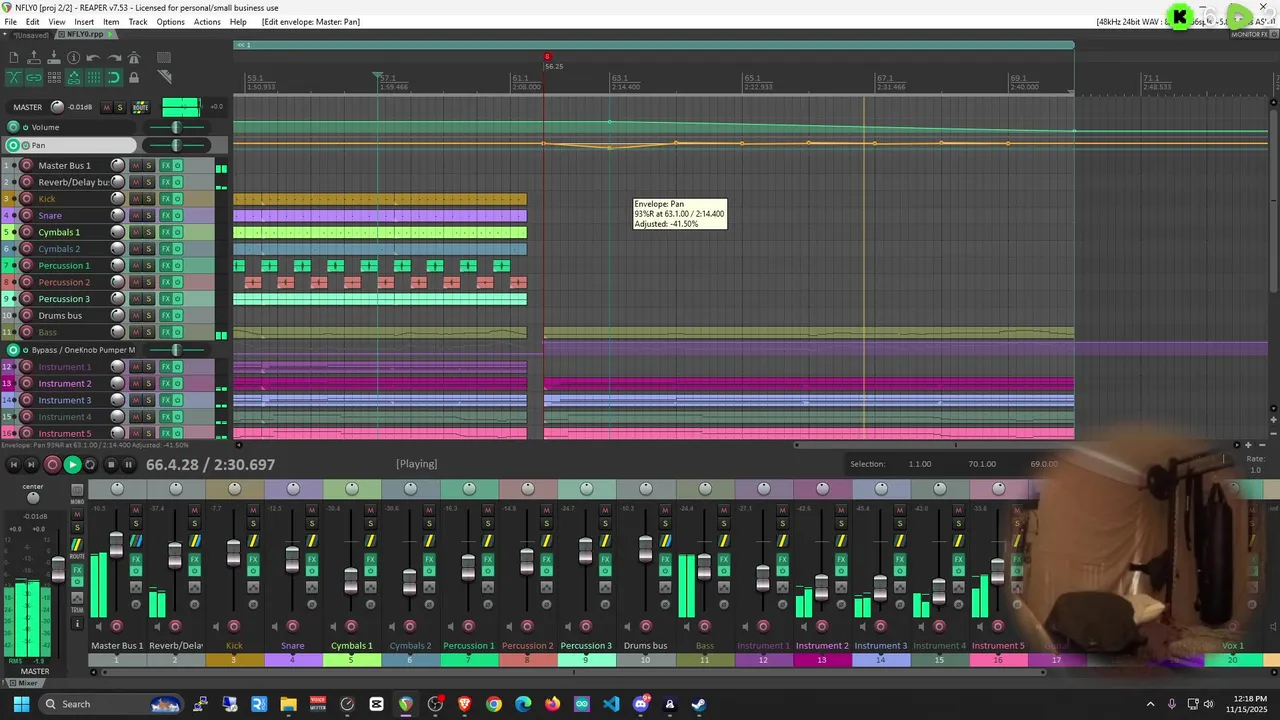The image size is (1280, 720).
Task: Click the Redo arrow icon
Action: (x=114, y=58)
